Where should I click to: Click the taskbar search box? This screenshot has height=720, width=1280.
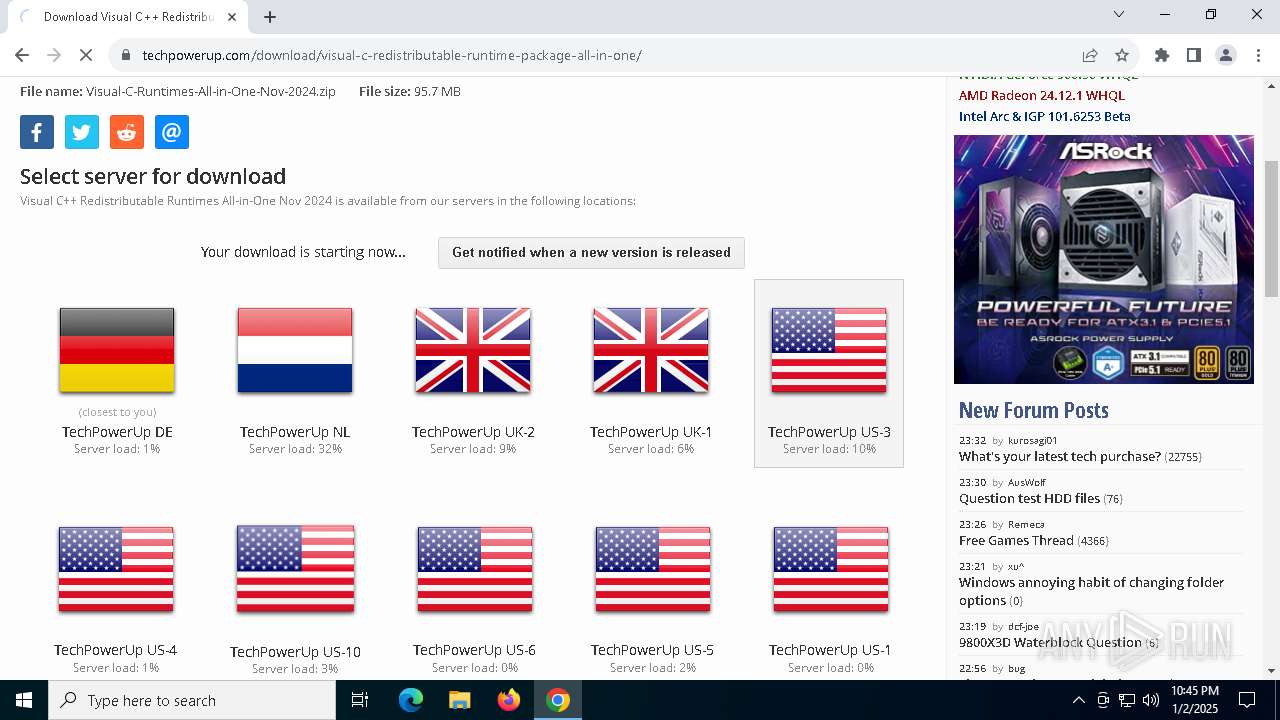(x=192, y=700)
